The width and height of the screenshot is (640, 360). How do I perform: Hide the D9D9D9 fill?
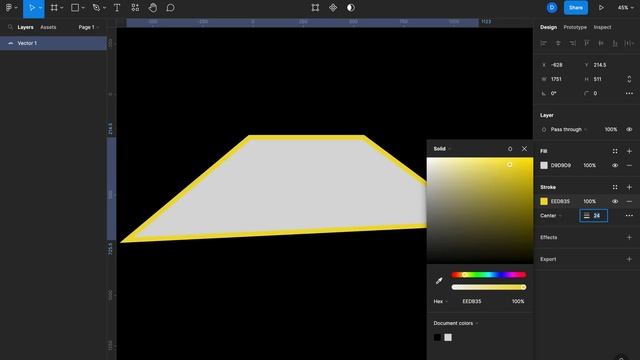point(615,165)
